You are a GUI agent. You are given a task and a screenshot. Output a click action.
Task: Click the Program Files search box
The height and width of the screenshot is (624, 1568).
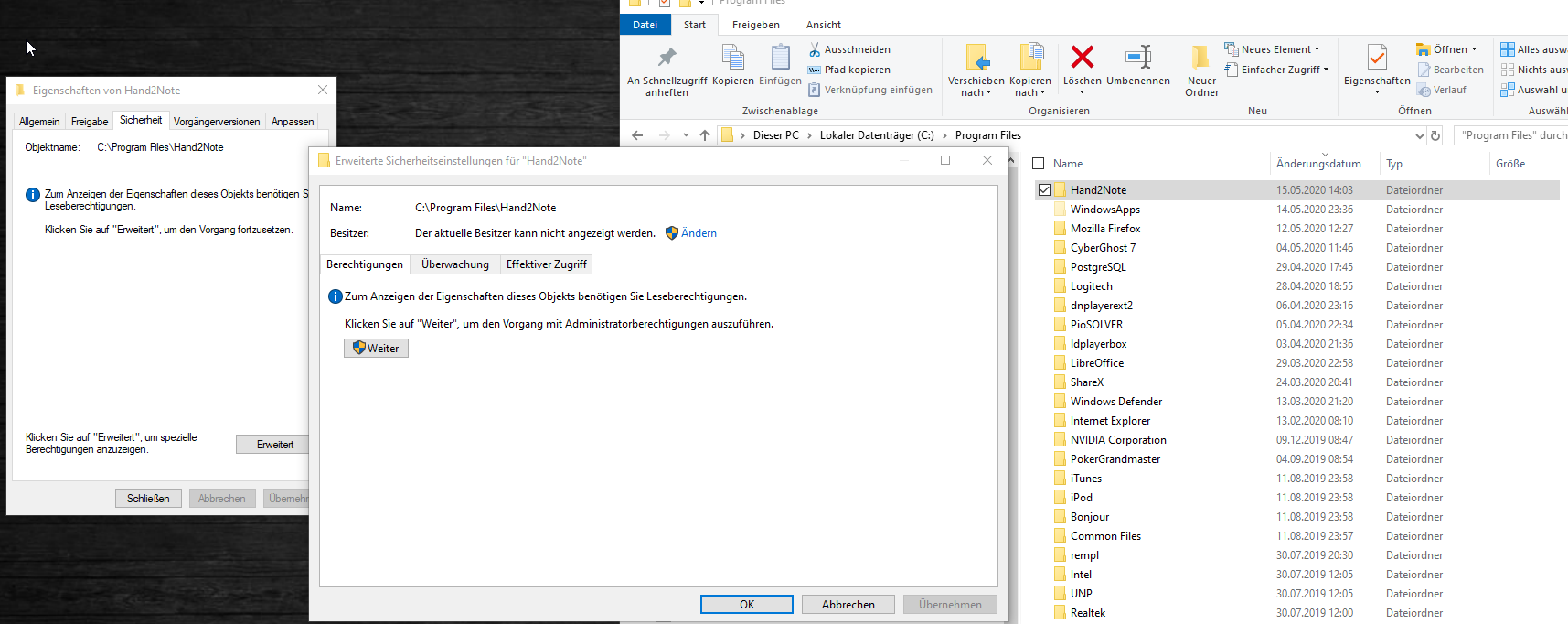coord(1510,135)
